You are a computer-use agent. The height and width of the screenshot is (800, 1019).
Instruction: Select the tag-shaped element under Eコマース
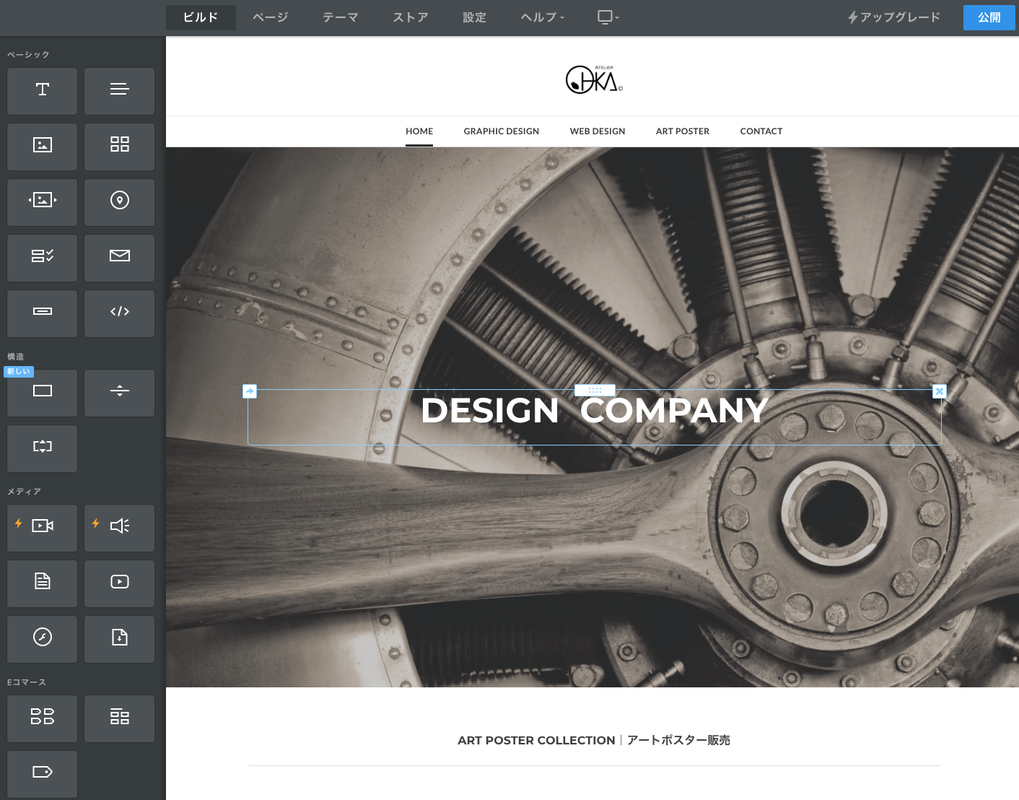[x=42, y=774]
